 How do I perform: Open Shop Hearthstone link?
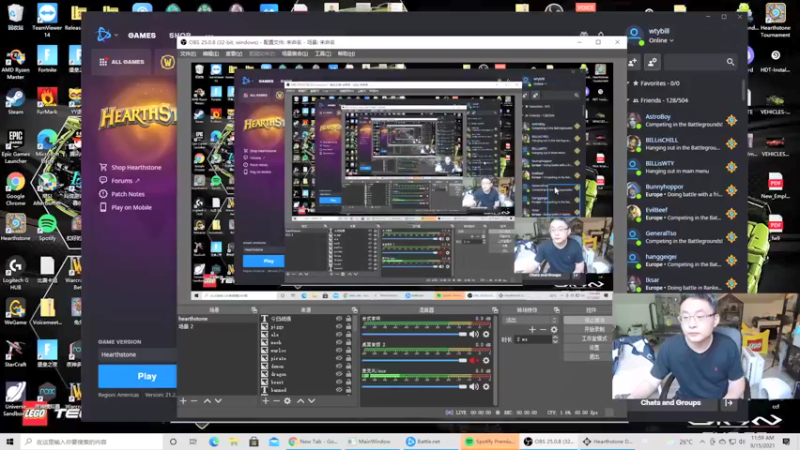tap(130, 167)
